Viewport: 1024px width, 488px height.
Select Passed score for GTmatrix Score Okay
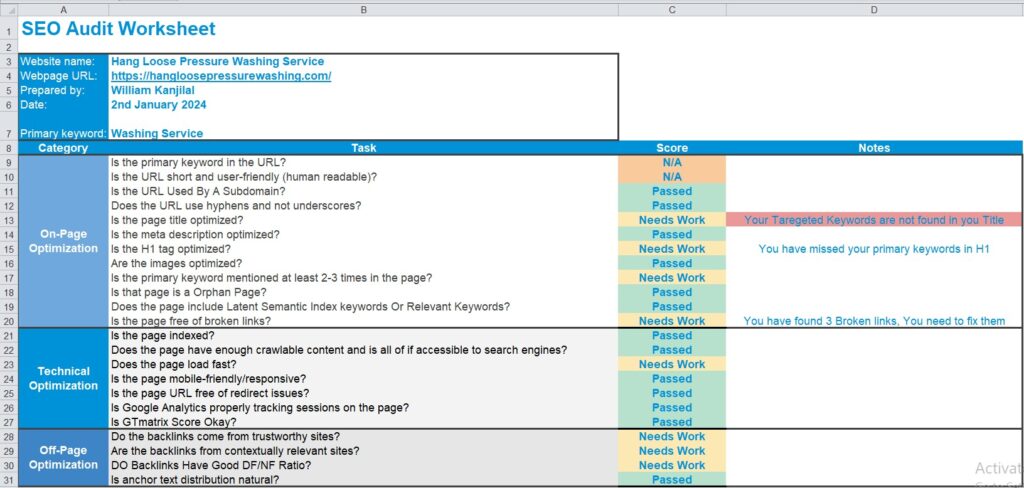point(672,422)
